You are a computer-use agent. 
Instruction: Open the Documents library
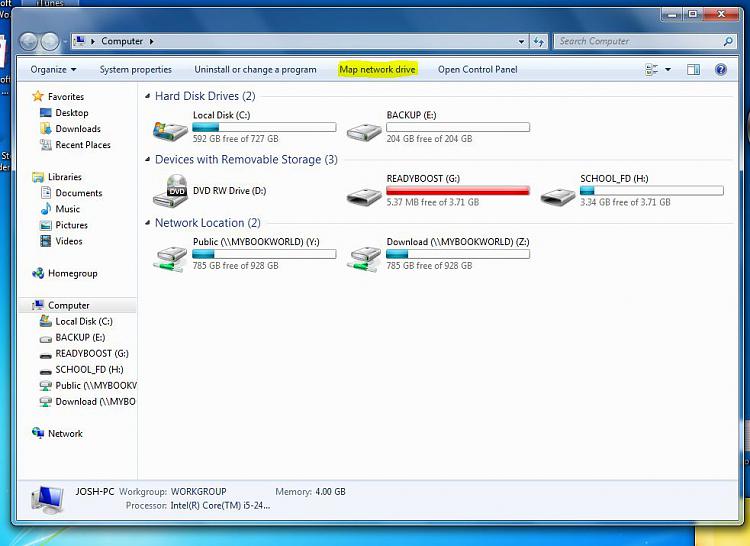click(78, 193)
